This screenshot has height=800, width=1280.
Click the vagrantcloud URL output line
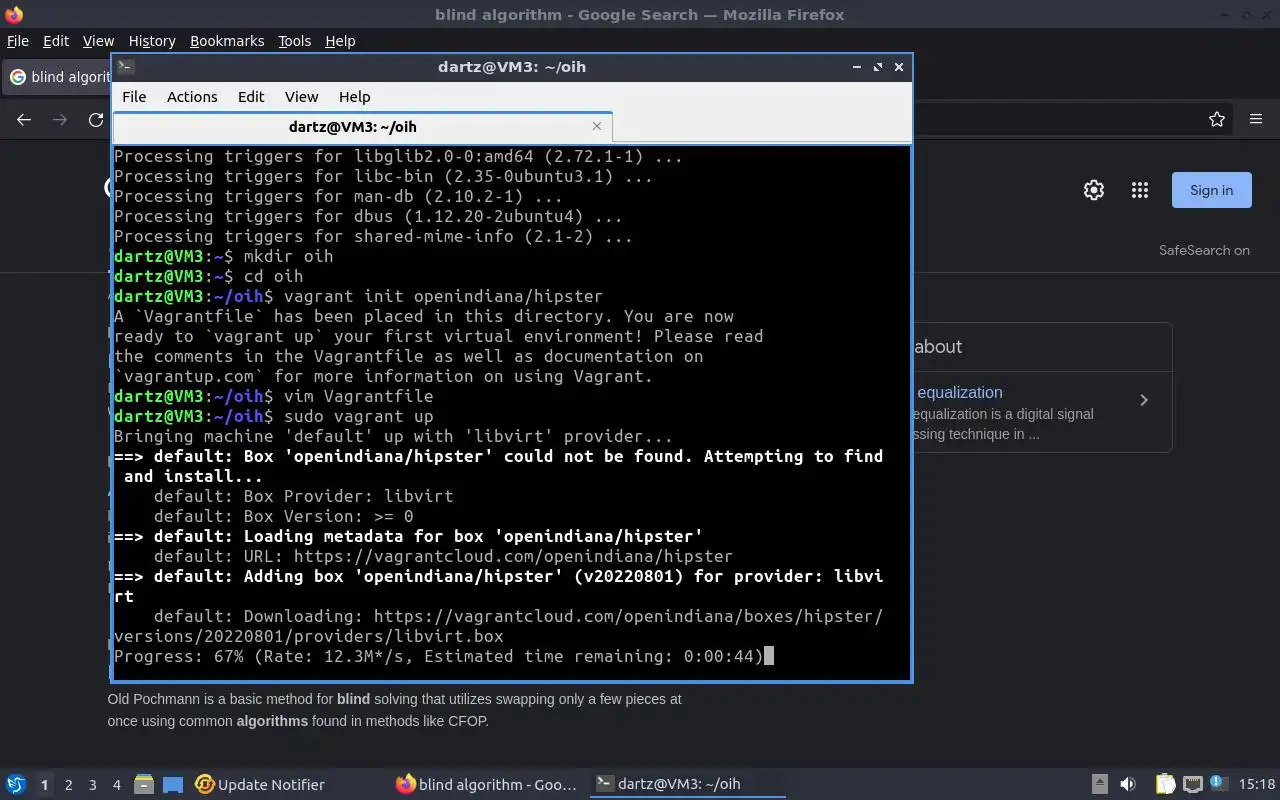click(443, 556)
